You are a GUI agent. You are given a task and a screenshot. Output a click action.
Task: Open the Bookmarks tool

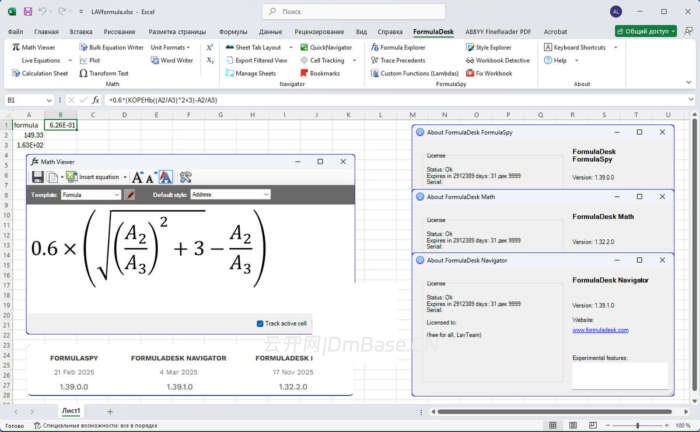[x=320, y=73]
